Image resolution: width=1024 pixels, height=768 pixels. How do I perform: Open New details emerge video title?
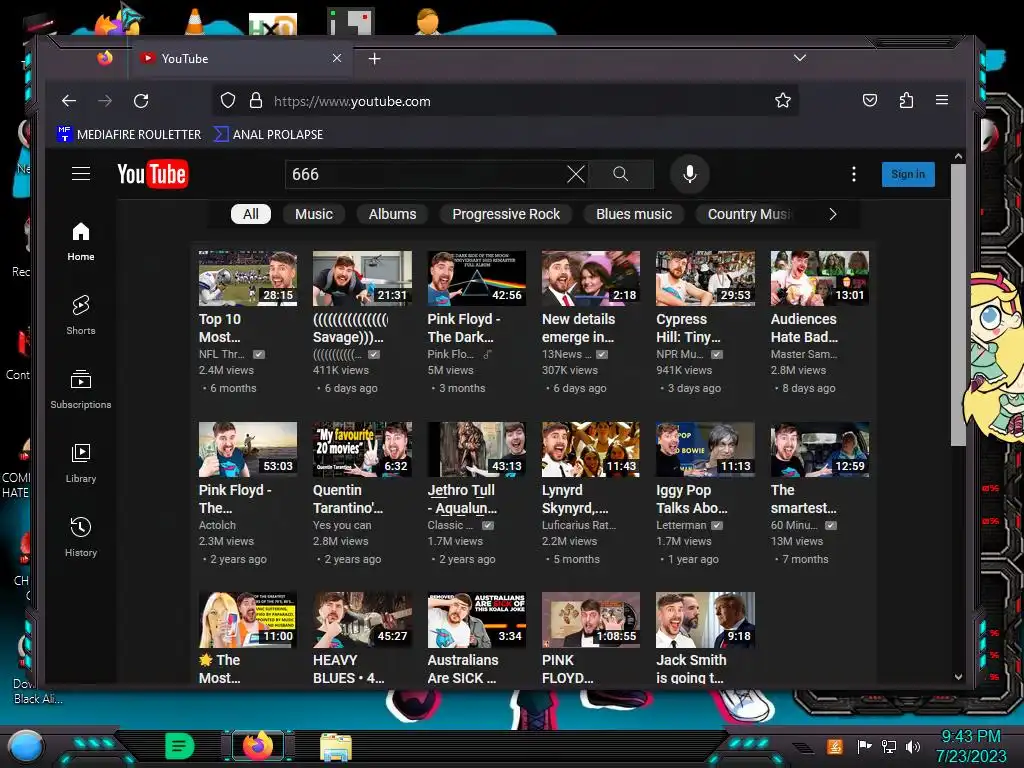tap(578, 328)
